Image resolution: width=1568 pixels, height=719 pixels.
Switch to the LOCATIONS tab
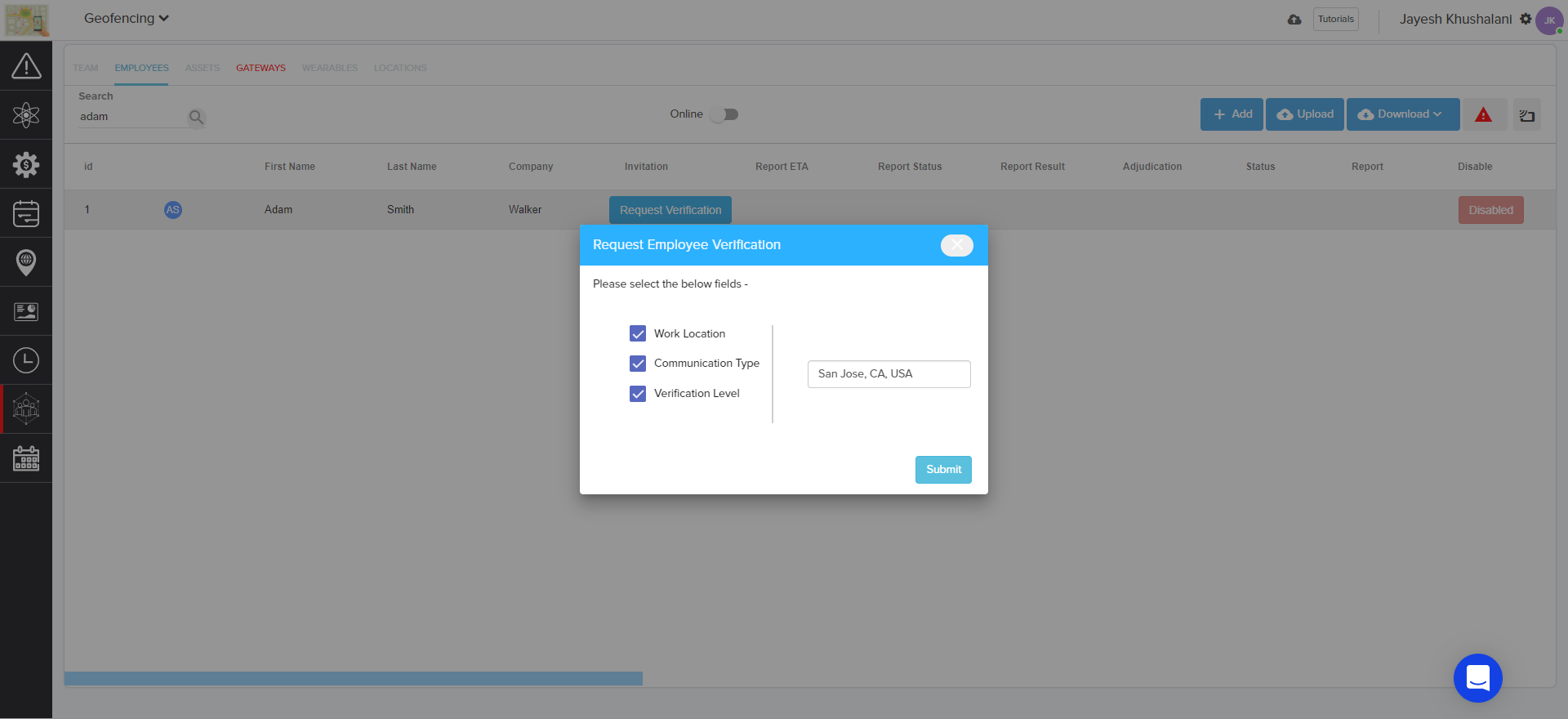tap(400, 68)
